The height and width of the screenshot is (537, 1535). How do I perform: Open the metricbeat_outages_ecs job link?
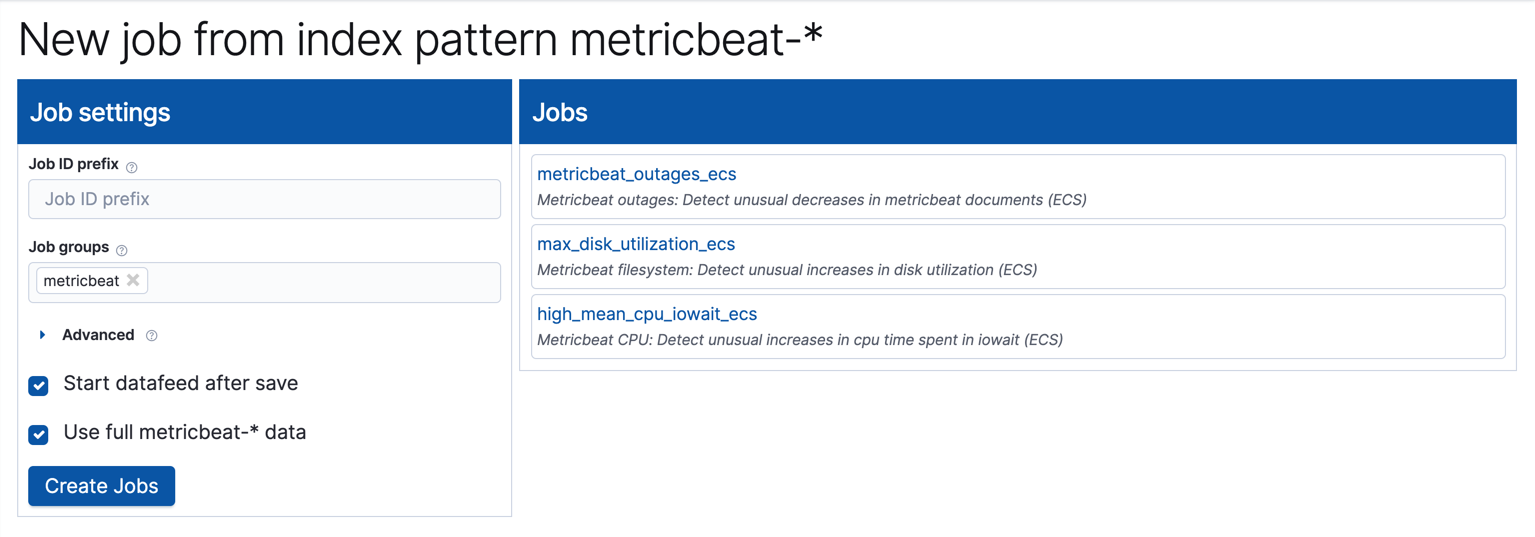636,174
